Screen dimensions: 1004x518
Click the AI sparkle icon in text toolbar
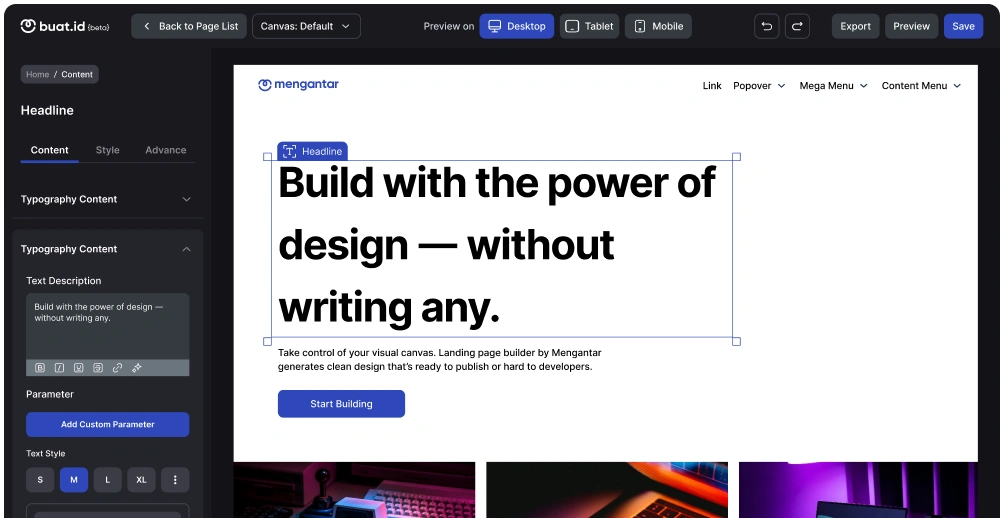coord(136,368)
